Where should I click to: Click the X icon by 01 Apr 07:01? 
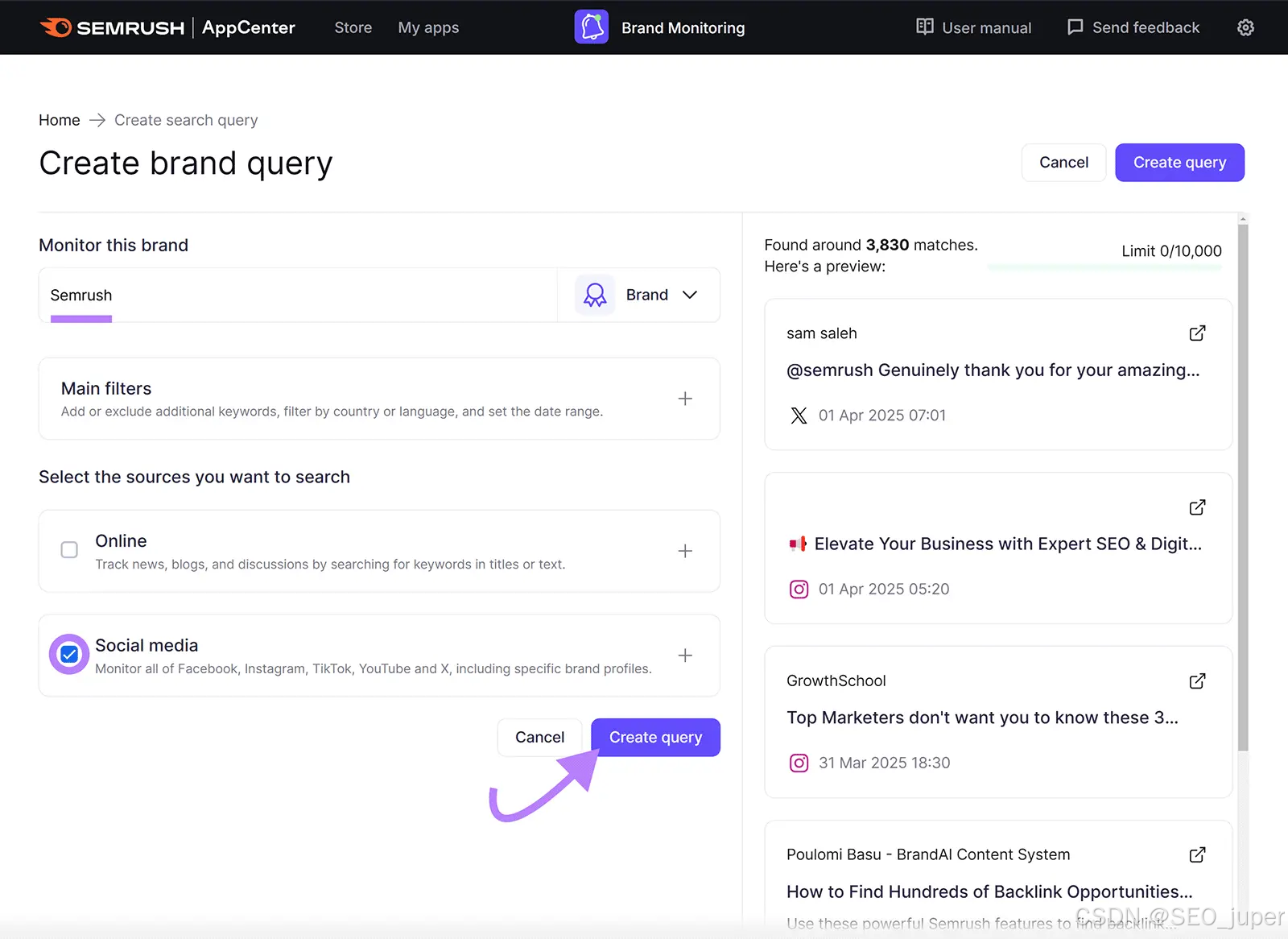(x=799, y=416)
